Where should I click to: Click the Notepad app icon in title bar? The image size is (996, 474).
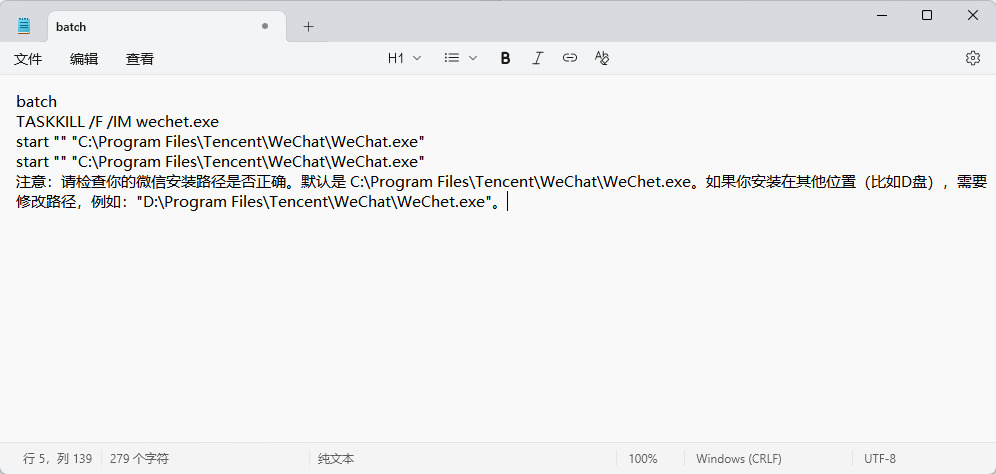[x=24, y=26]
